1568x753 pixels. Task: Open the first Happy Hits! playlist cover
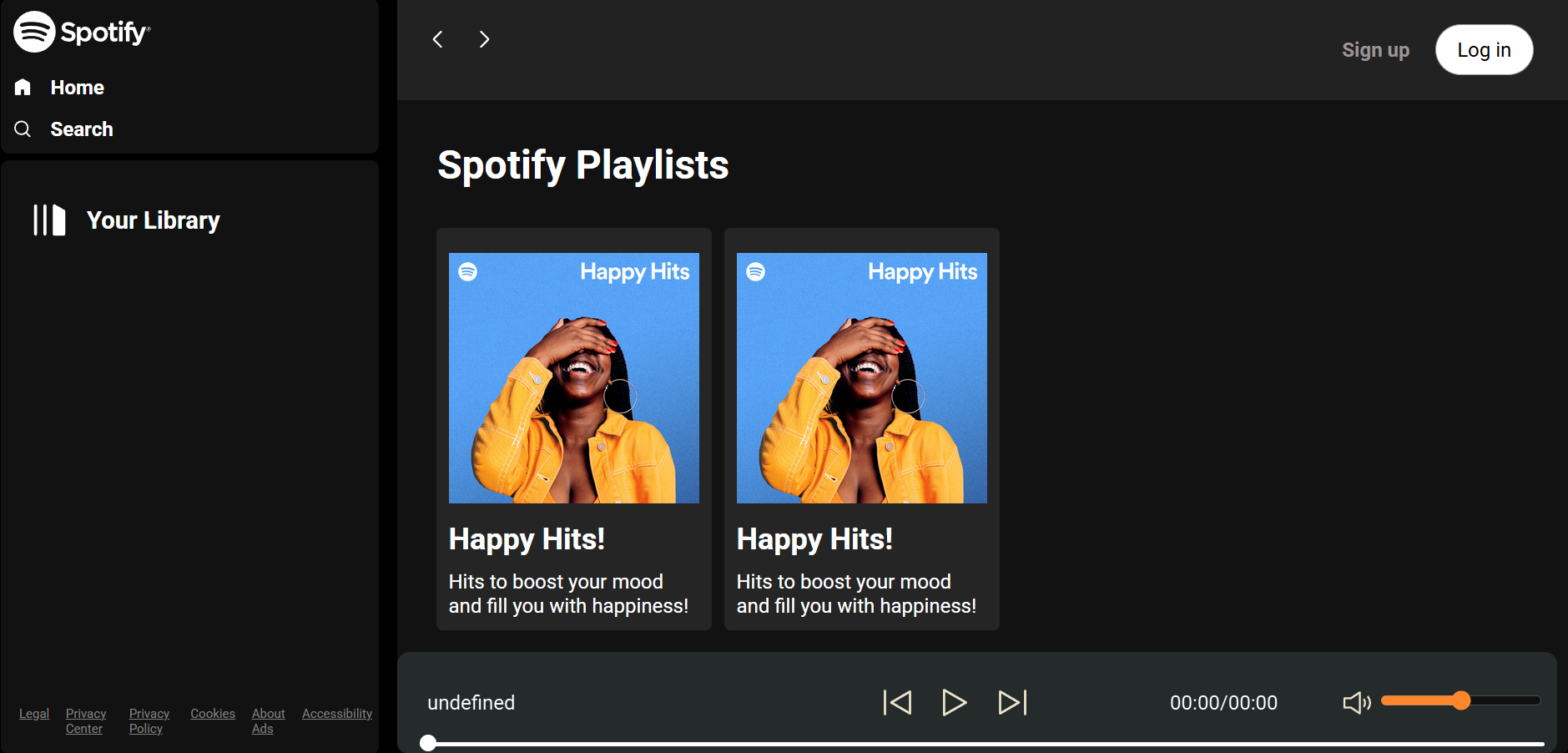tap(574, 378)
